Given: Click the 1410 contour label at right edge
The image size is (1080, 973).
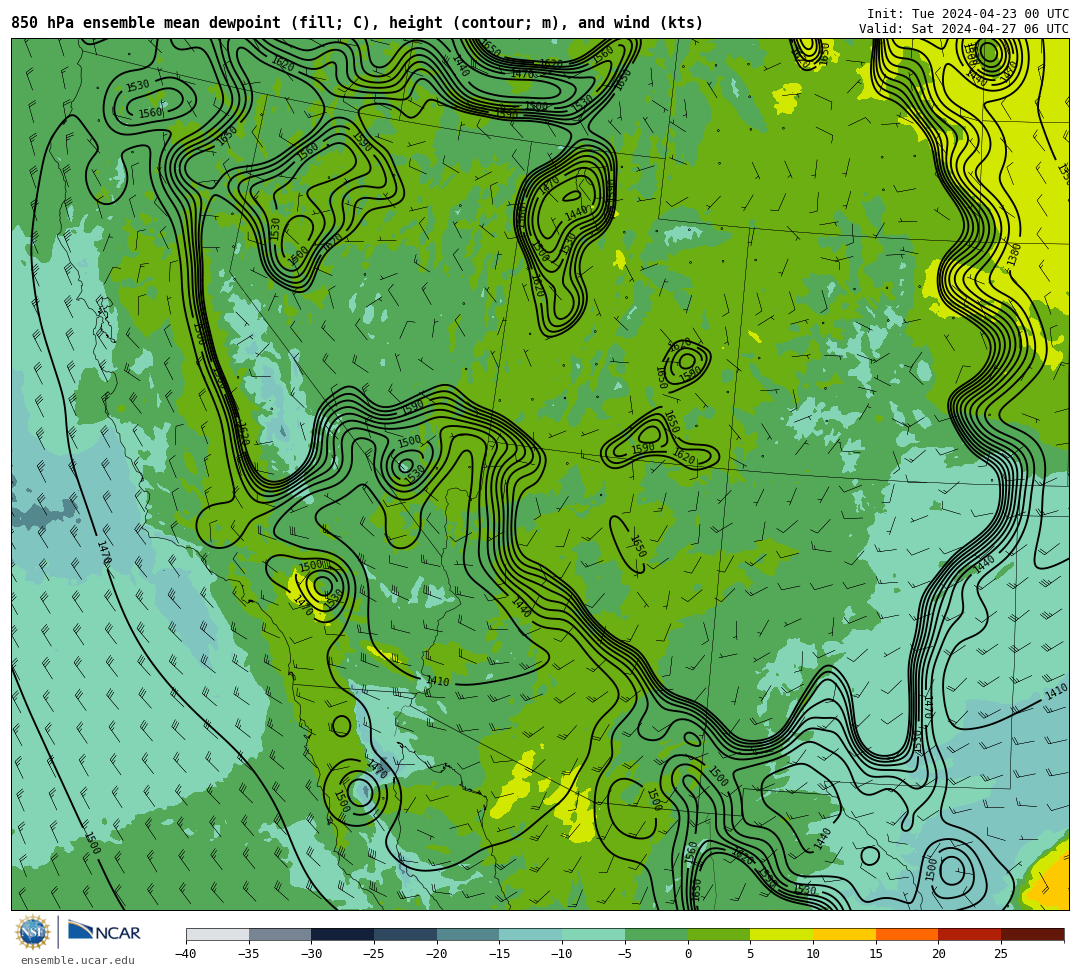Looking at the screenshot, I should click(1056, 693).
